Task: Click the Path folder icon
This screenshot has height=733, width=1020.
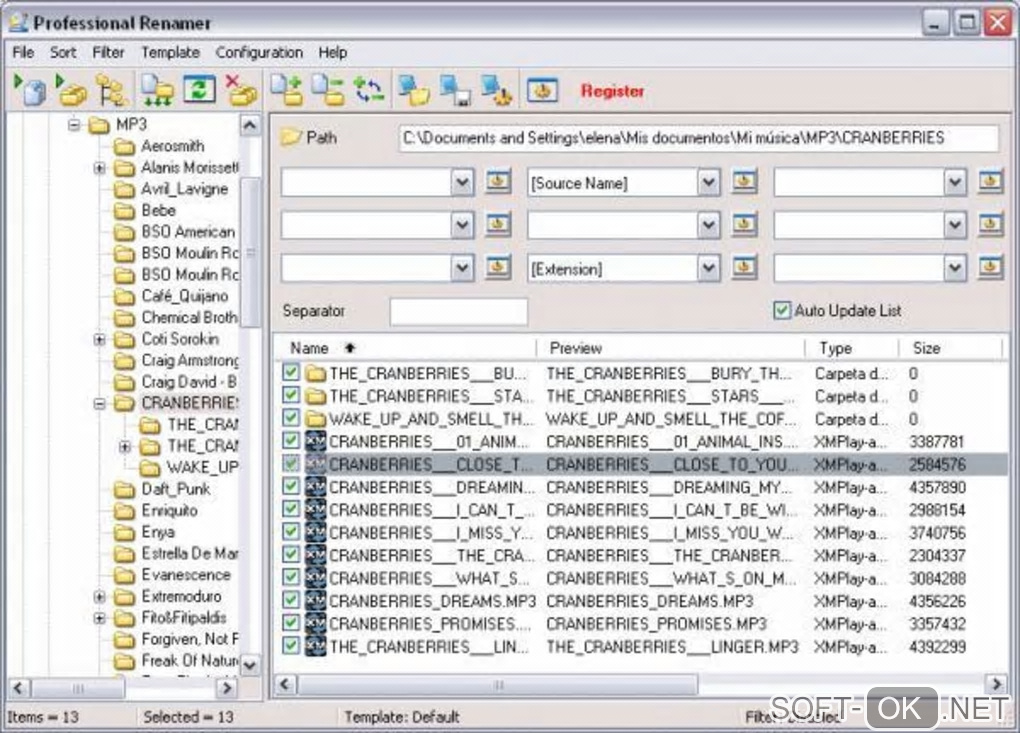Action: [x=291, y=137]
